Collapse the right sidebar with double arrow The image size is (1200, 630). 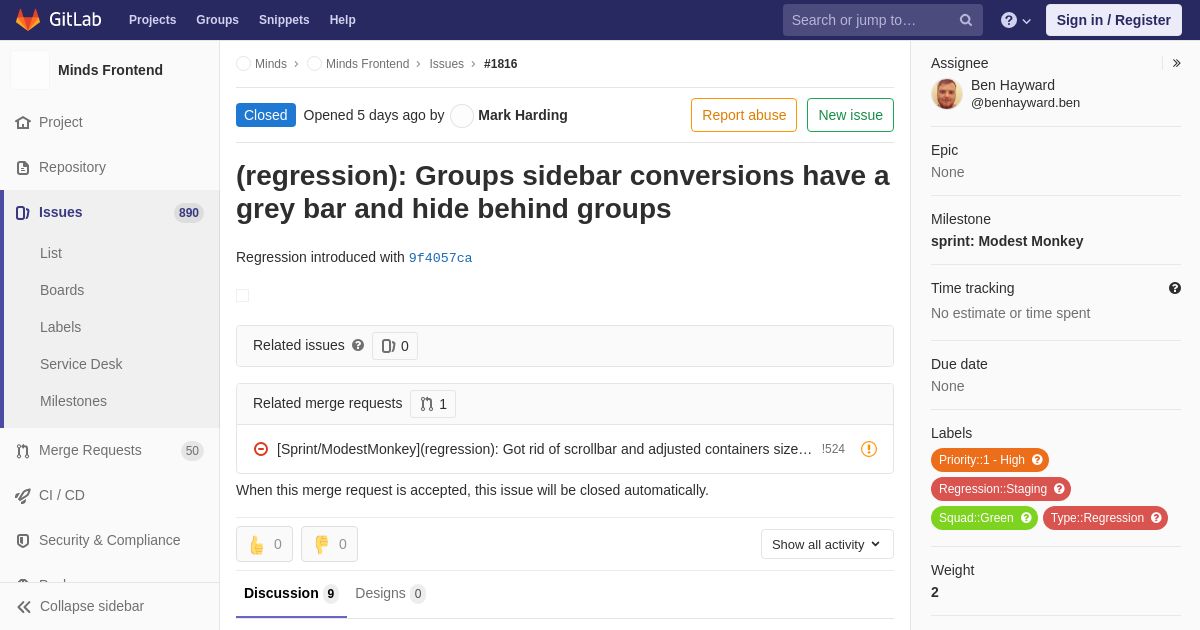click(x=1176, y=63)
